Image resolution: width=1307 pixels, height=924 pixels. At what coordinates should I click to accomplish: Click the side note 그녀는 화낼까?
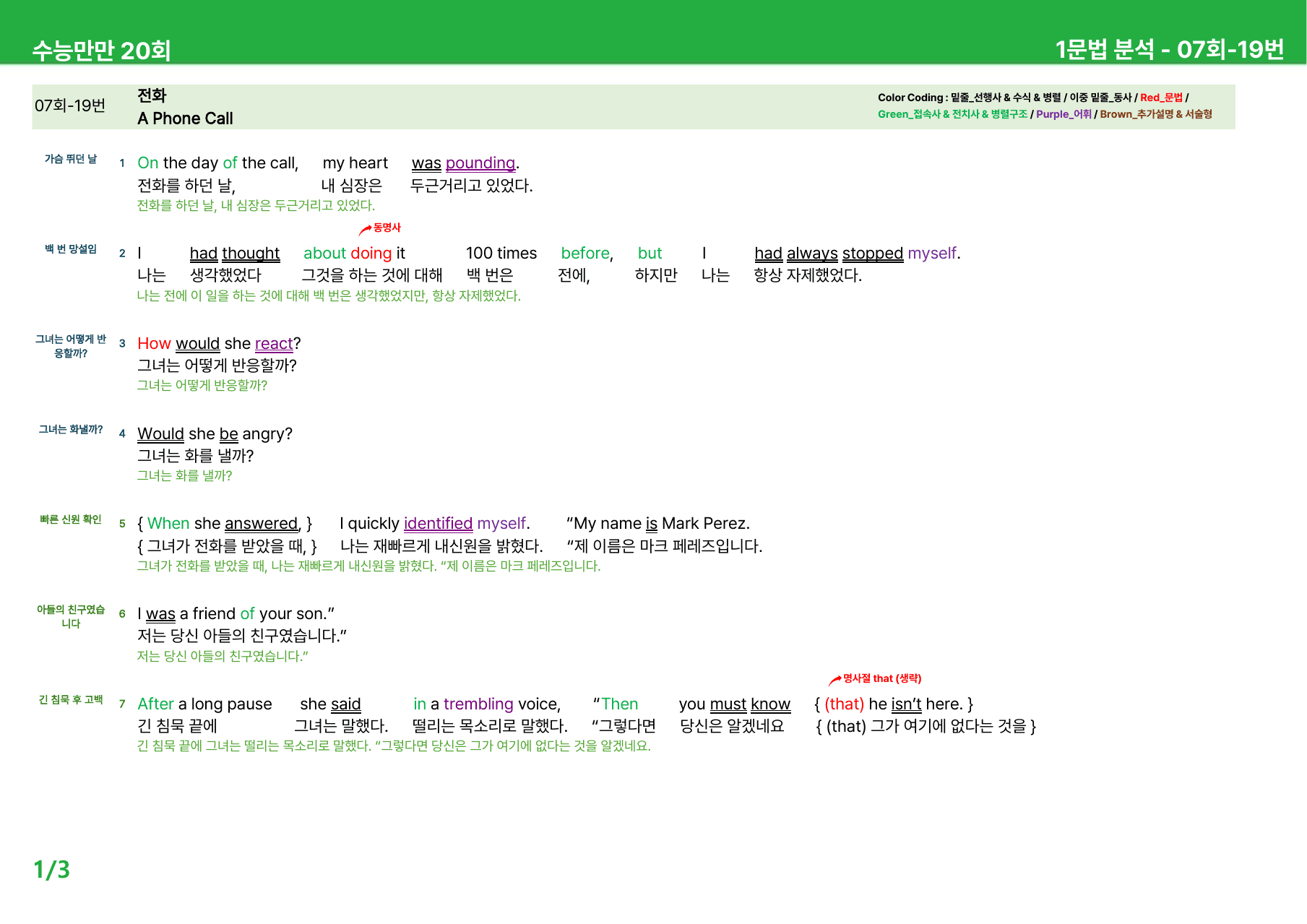pos(71,429)
